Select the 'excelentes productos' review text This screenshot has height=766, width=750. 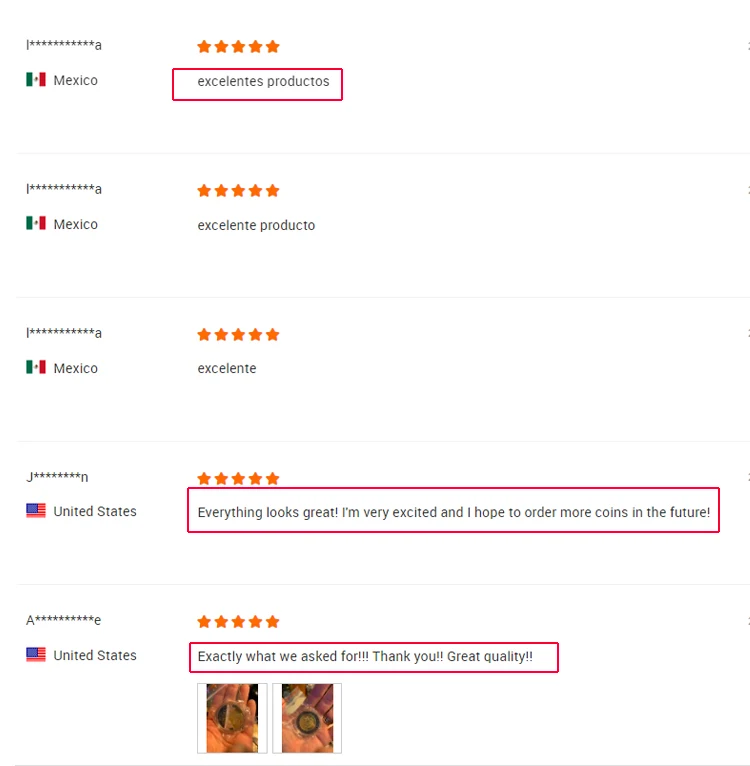point(263,81)
